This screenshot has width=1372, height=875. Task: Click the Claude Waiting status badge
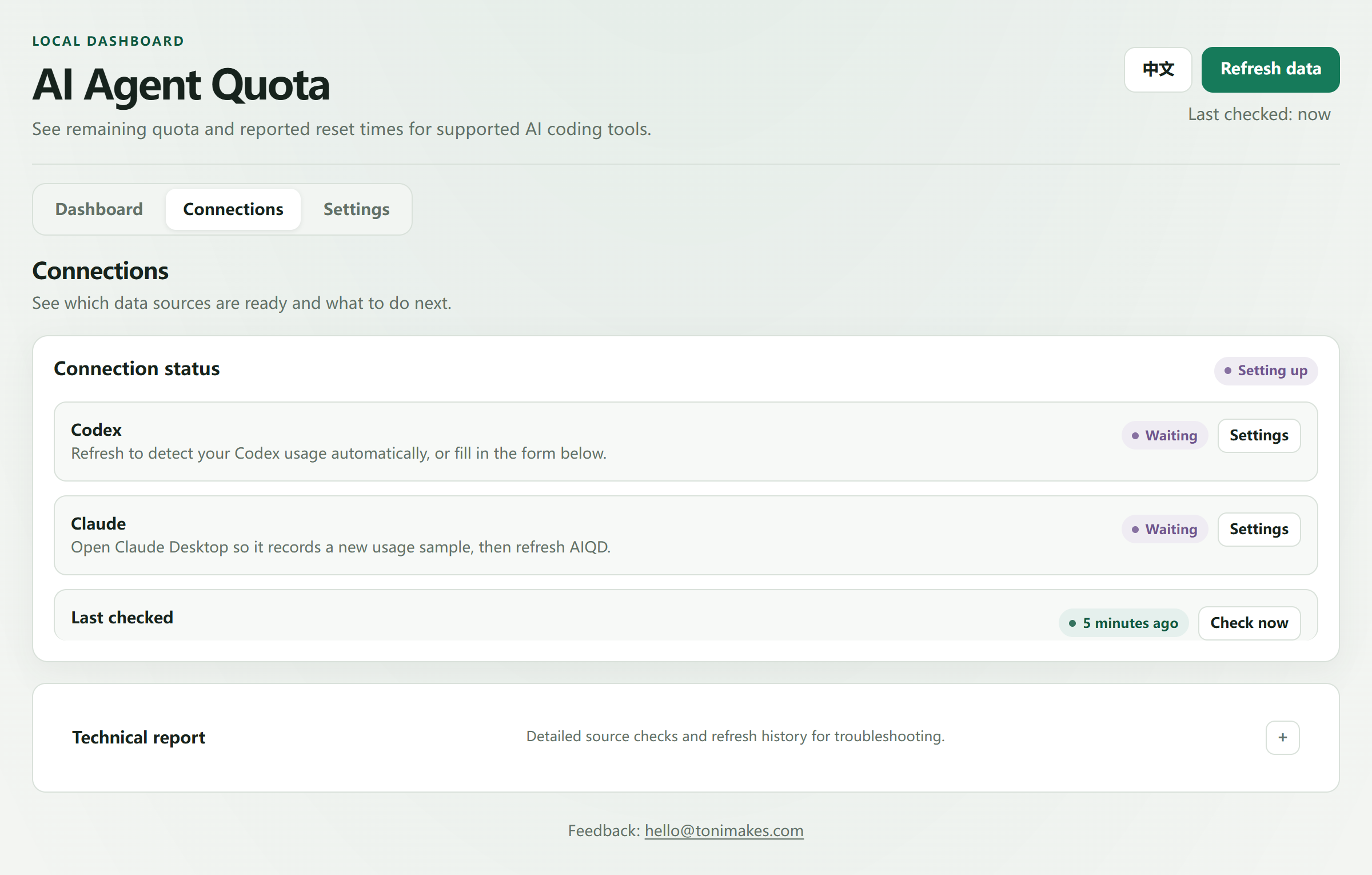coord(1164,529)
